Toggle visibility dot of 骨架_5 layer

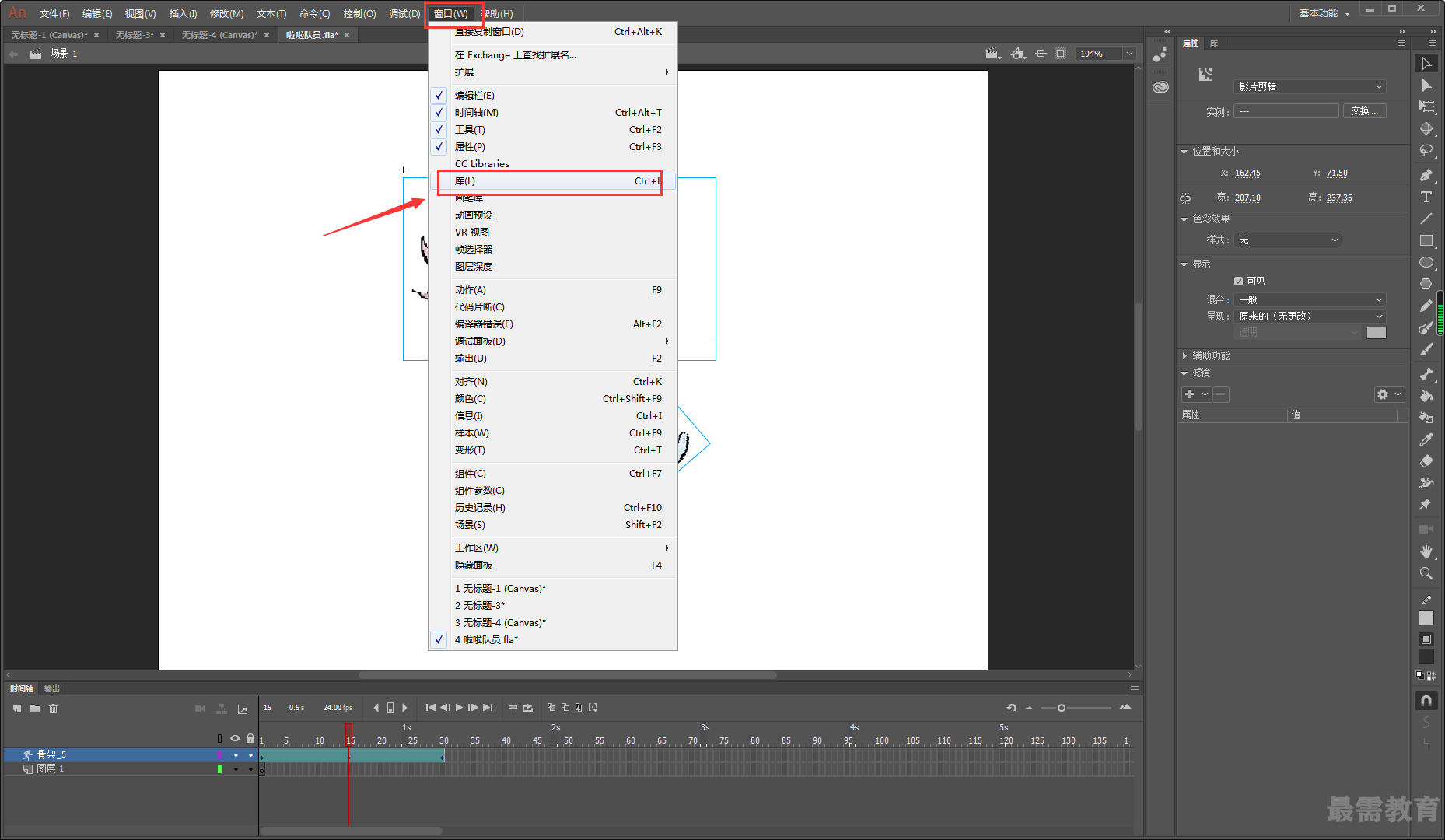point(236,755)
